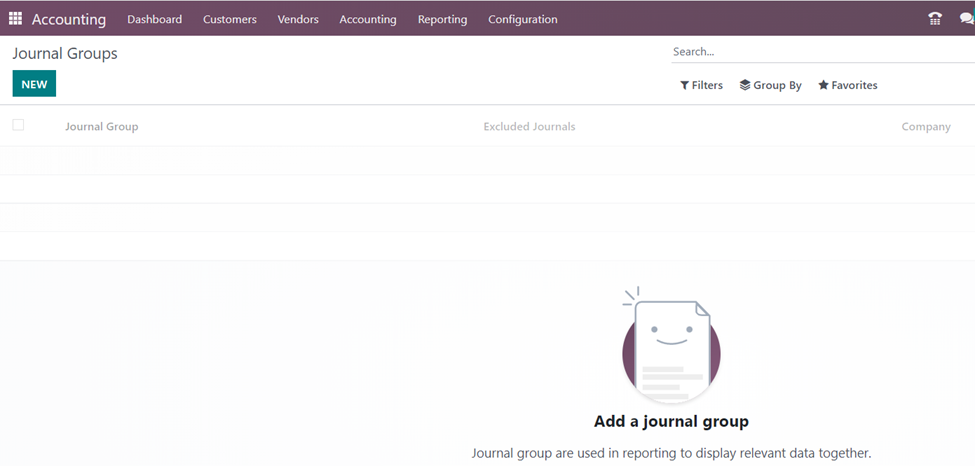Click the Excluded Journals column header
The image size is (975, 466).
point(529,127)
